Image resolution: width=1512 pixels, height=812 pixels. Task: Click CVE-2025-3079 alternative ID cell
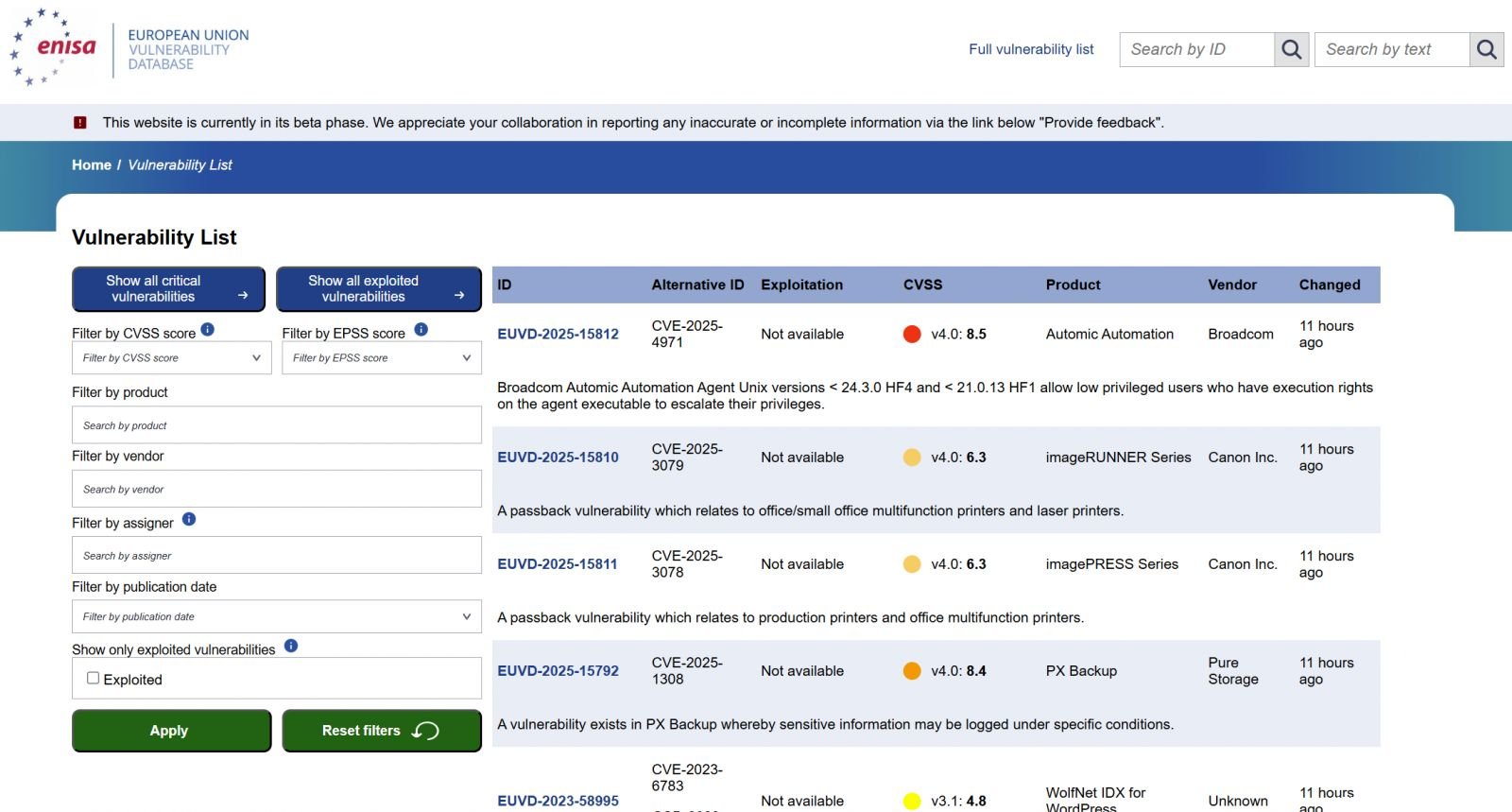point(687,458)
